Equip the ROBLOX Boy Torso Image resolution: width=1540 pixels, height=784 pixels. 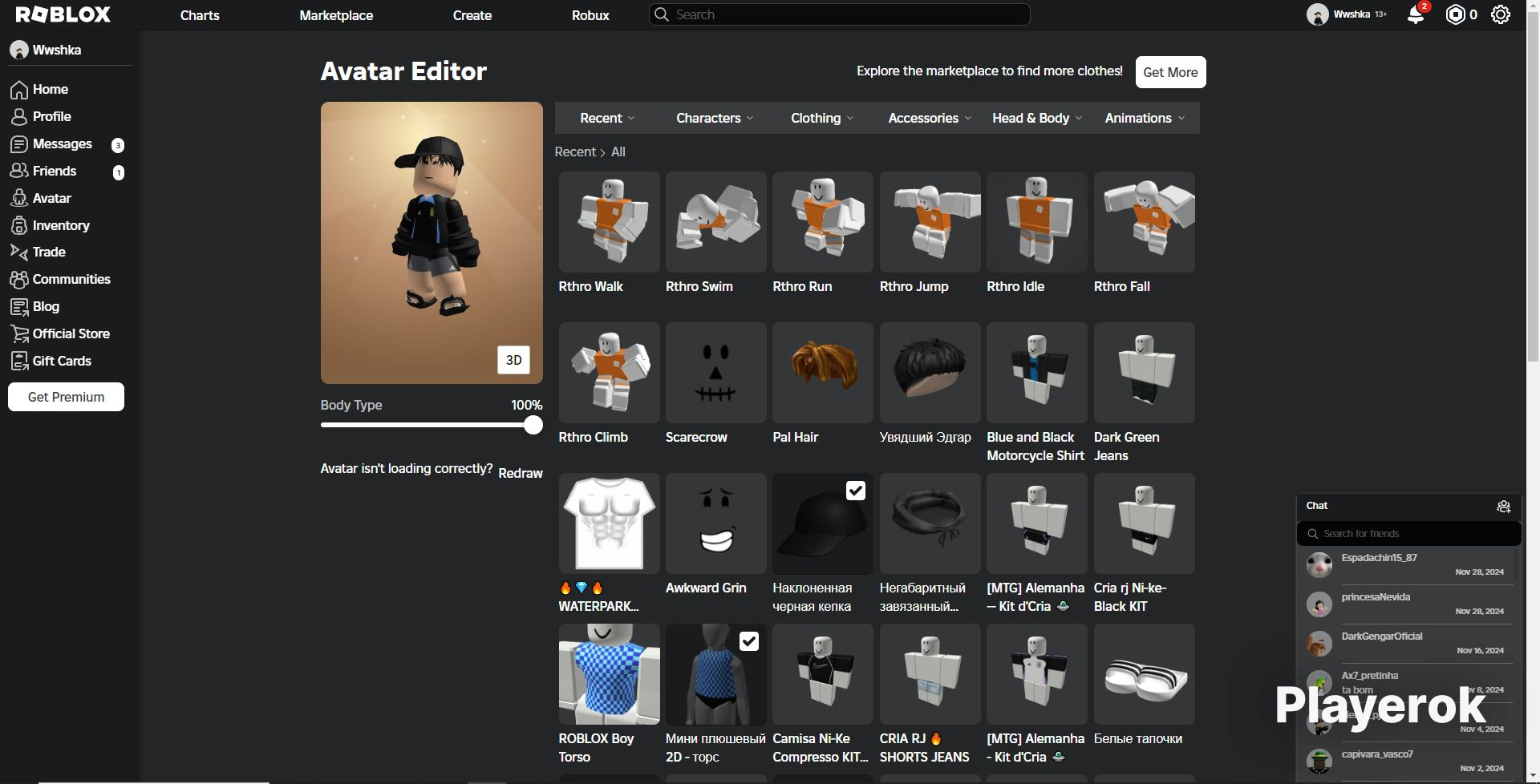[609, 674]
